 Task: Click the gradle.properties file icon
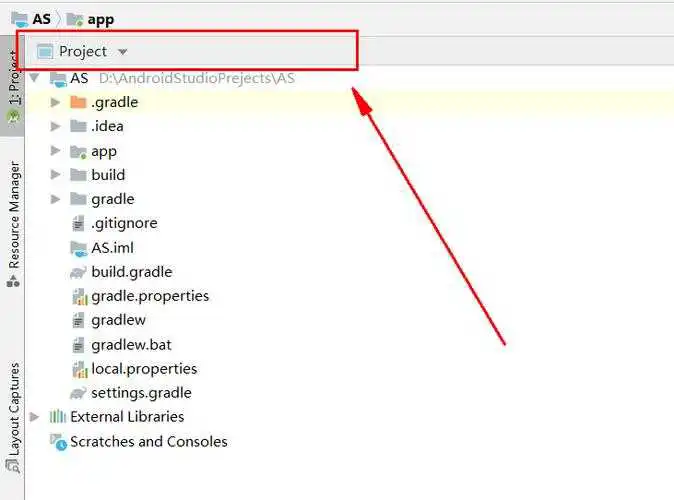[x=79, y=296]
